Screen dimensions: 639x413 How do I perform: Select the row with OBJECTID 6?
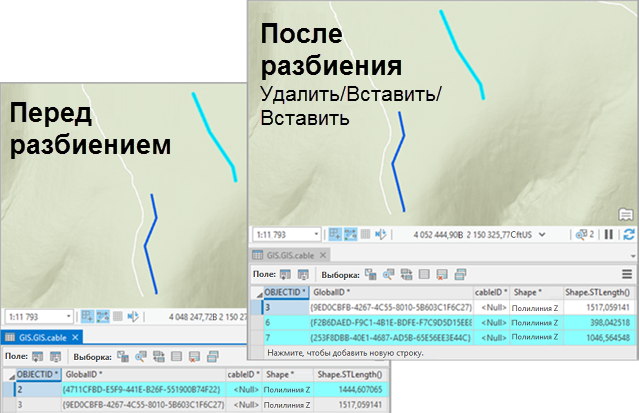click(x=270, y=324)
